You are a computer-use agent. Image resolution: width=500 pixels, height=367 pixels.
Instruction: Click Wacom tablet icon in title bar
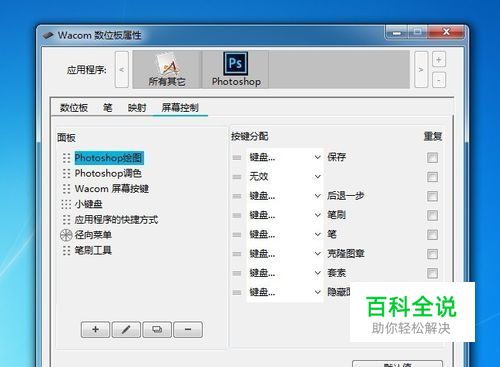click(49, 35)
